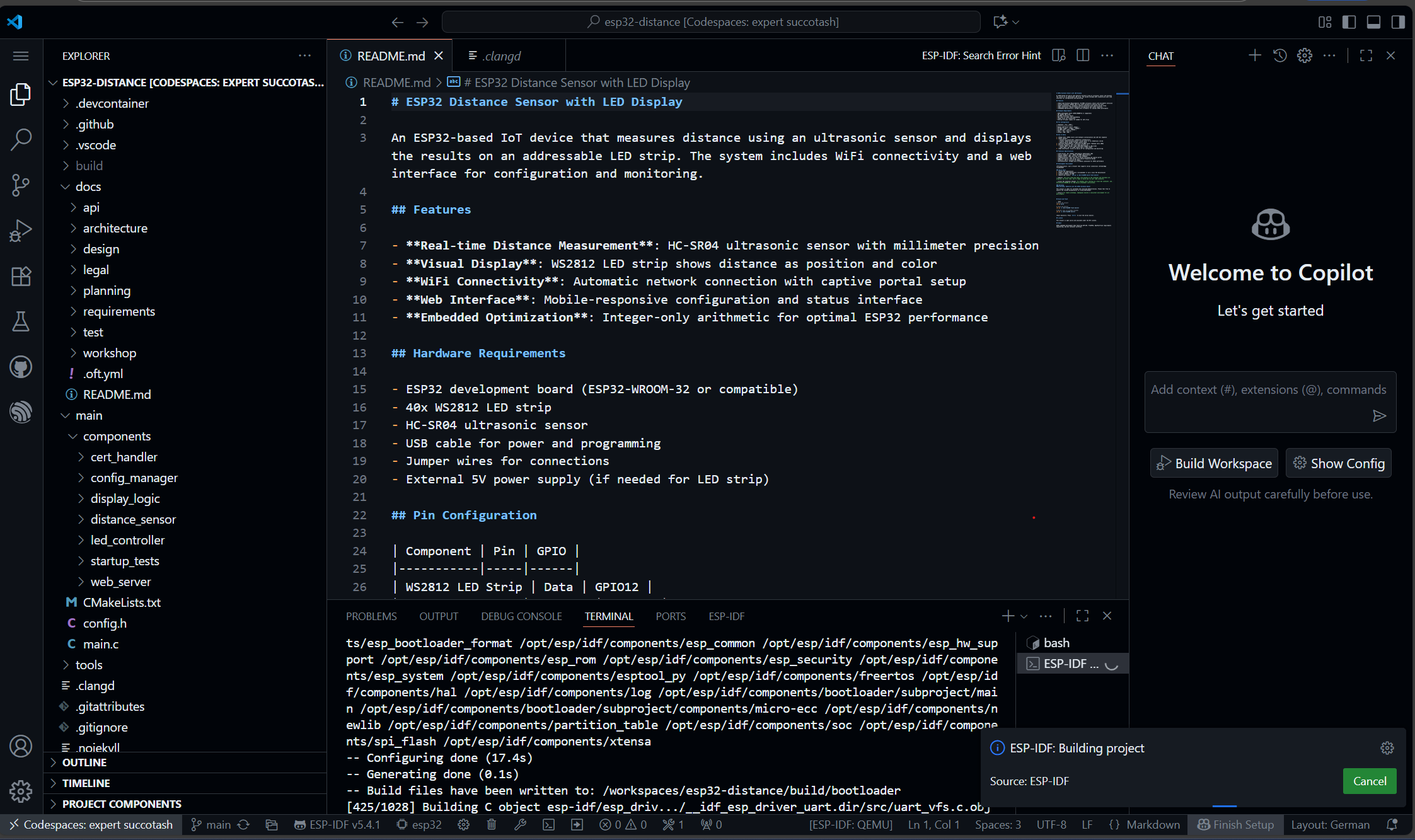This screenshot has height=840, width=1415.
Task: Click the ESP-IDF flash trash icon in status bar
Action: click(492, 824)
